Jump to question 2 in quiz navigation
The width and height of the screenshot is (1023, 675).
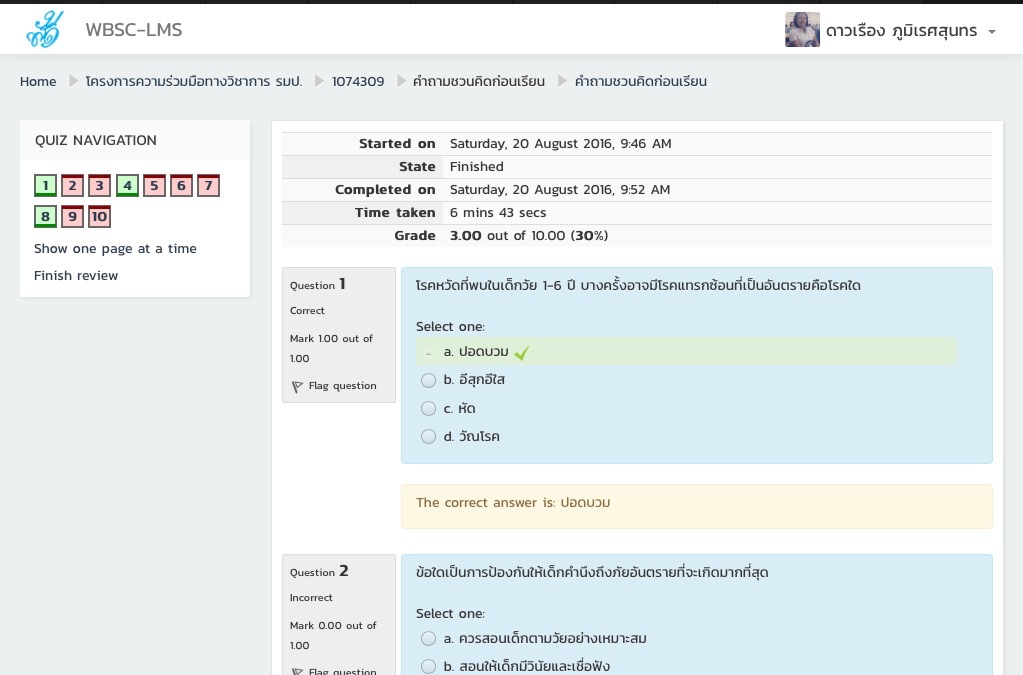pyautogui.click(x=72, y=186)
